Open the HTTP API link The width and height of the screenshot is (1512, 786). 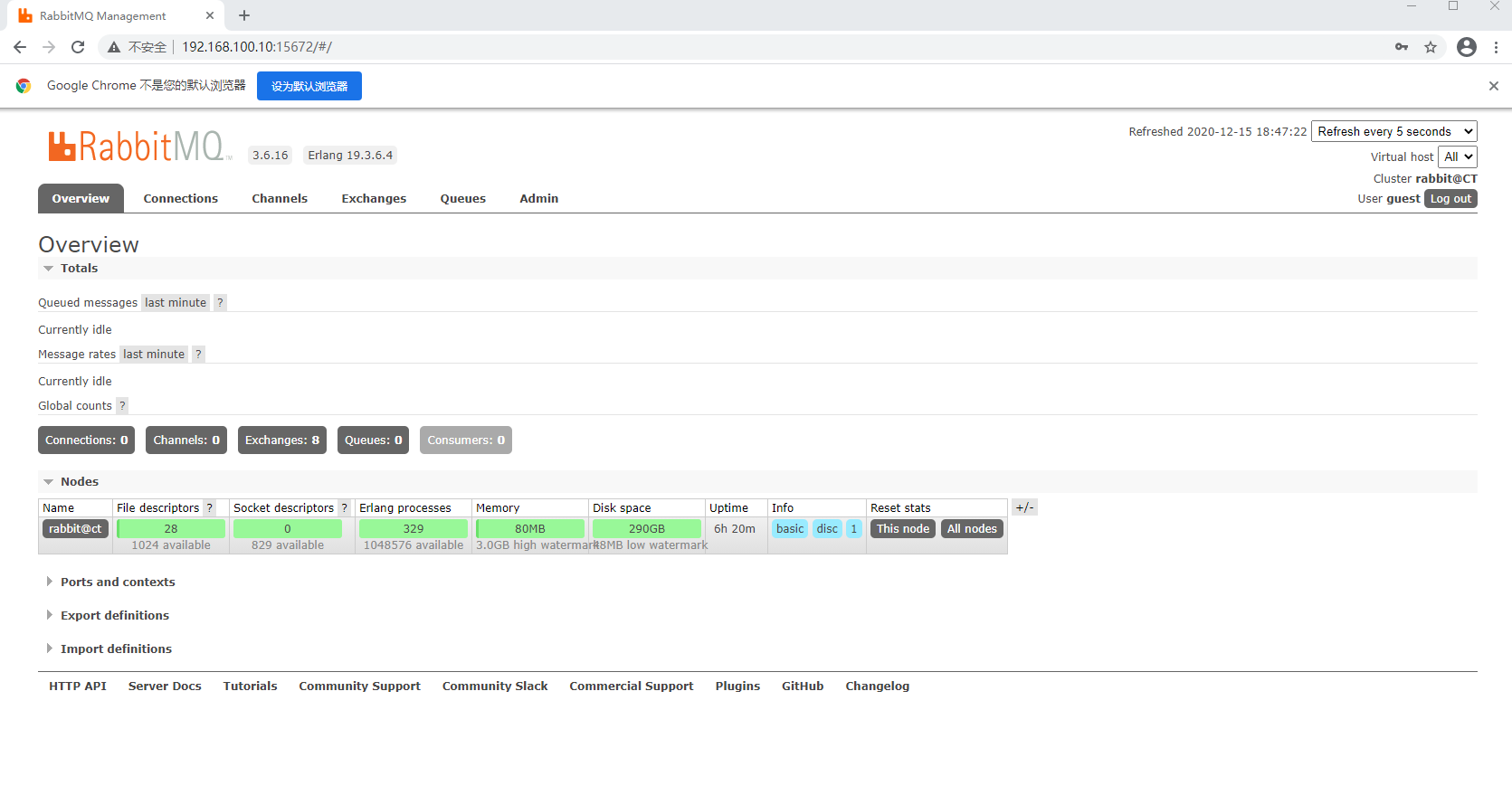pos(78,687)
